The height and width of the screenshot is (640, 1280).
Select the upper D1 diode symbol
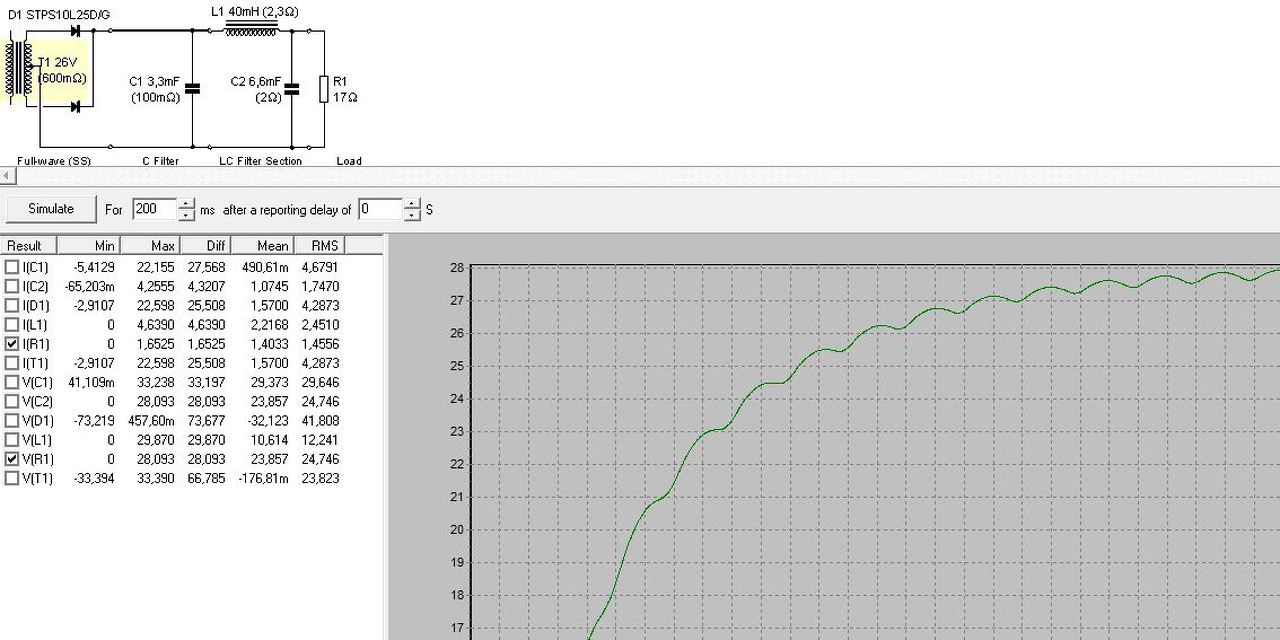(x=75, y=31)
